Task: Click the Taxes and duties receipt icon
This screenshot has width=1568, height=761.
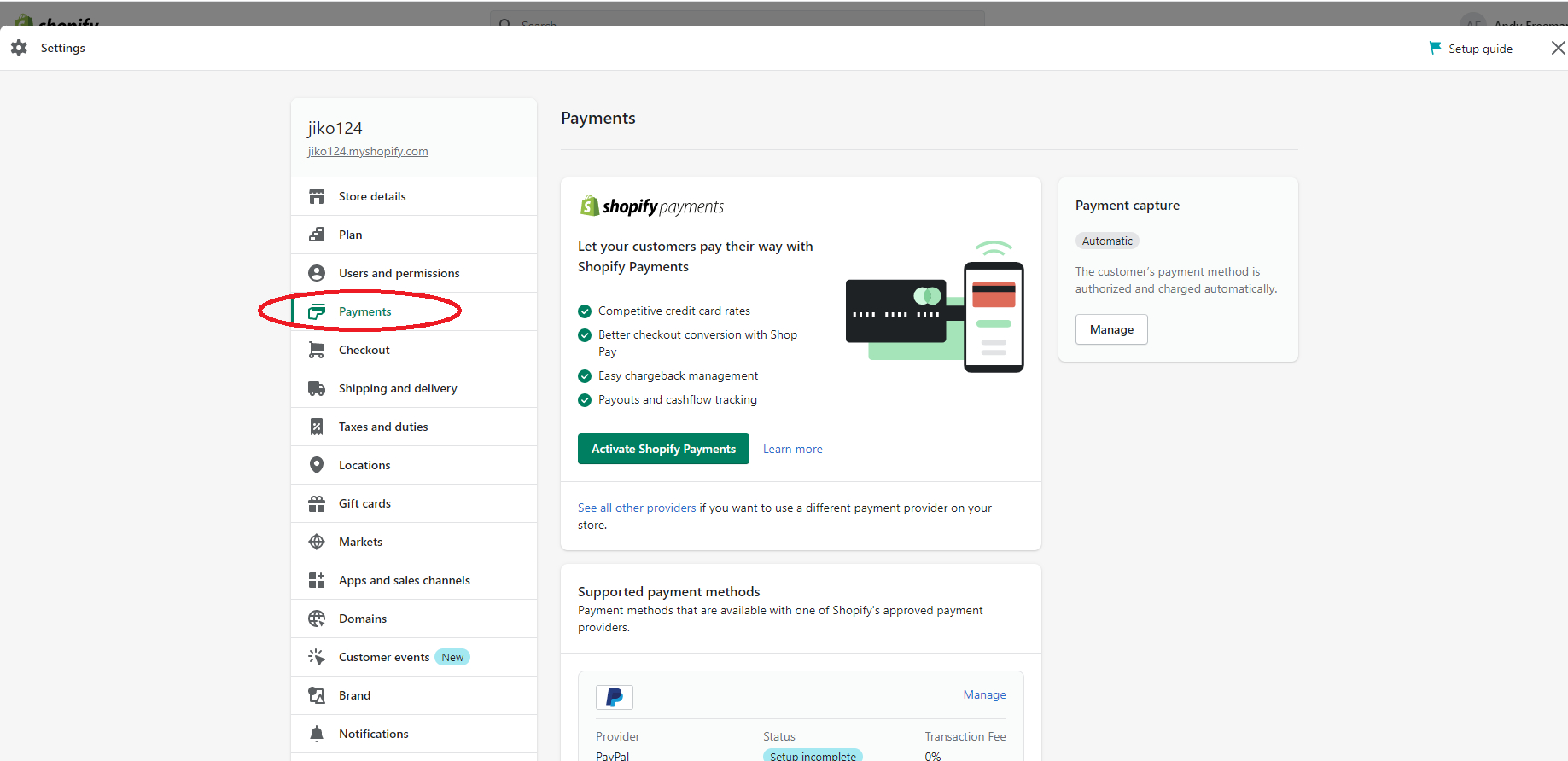Action: point(317,427)
